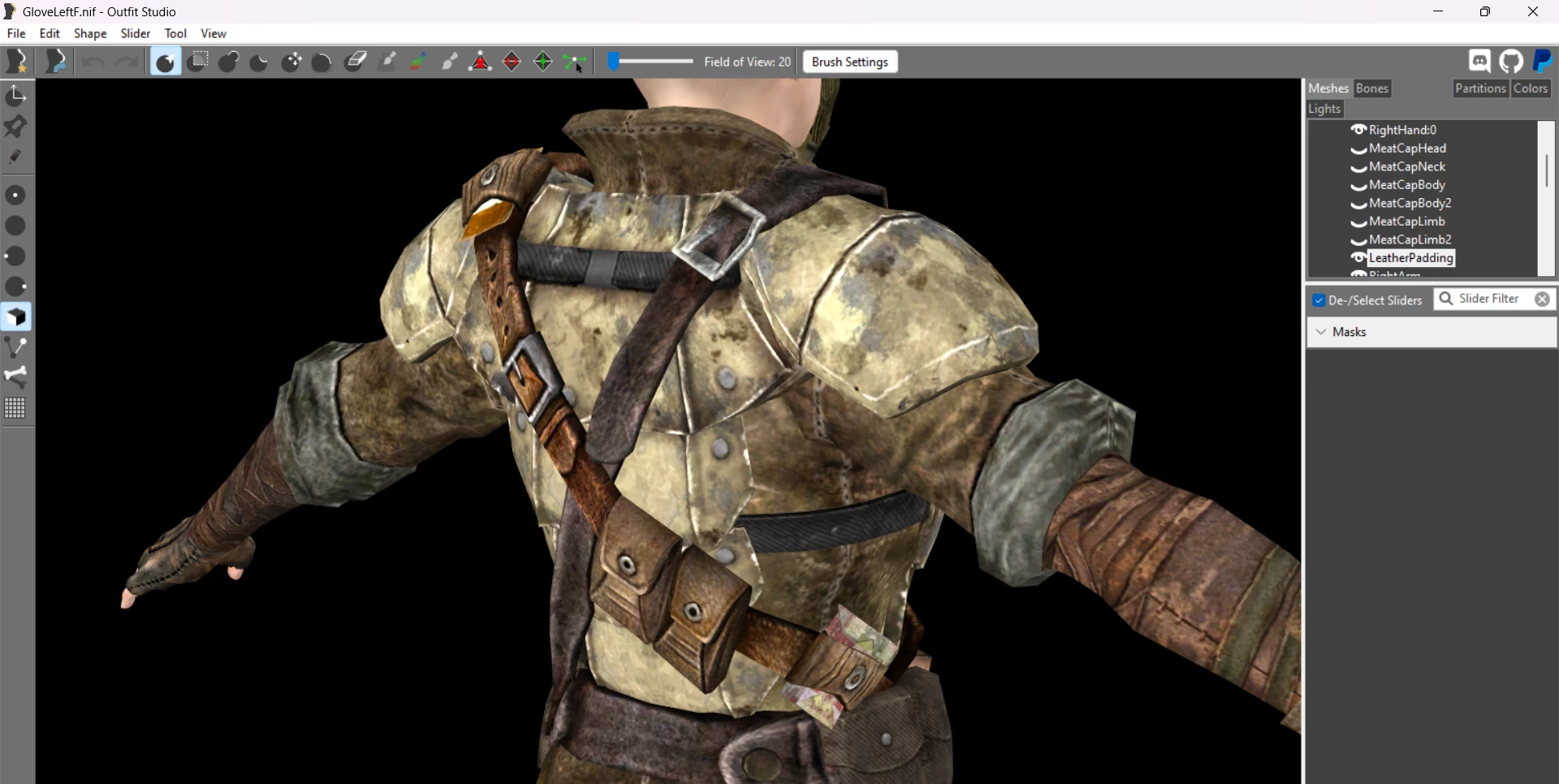The image size is (1559, 784).
Task: Toggle textures cube icon in left sidebar
Action: pyautogui.click(x=15, y=317)
